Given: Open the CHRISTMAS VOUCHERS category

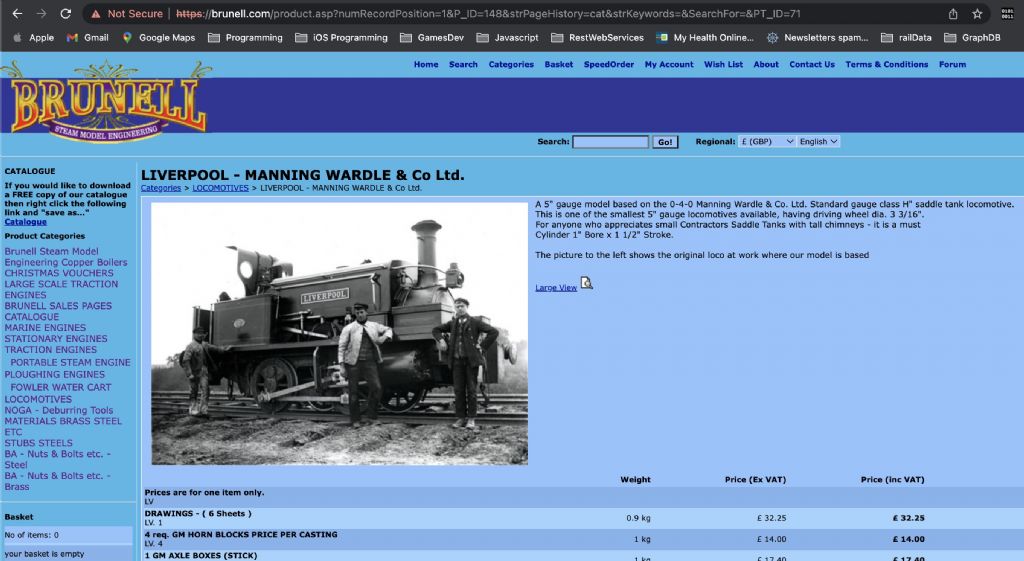Looking at the screenshot, I should (59, 273).
